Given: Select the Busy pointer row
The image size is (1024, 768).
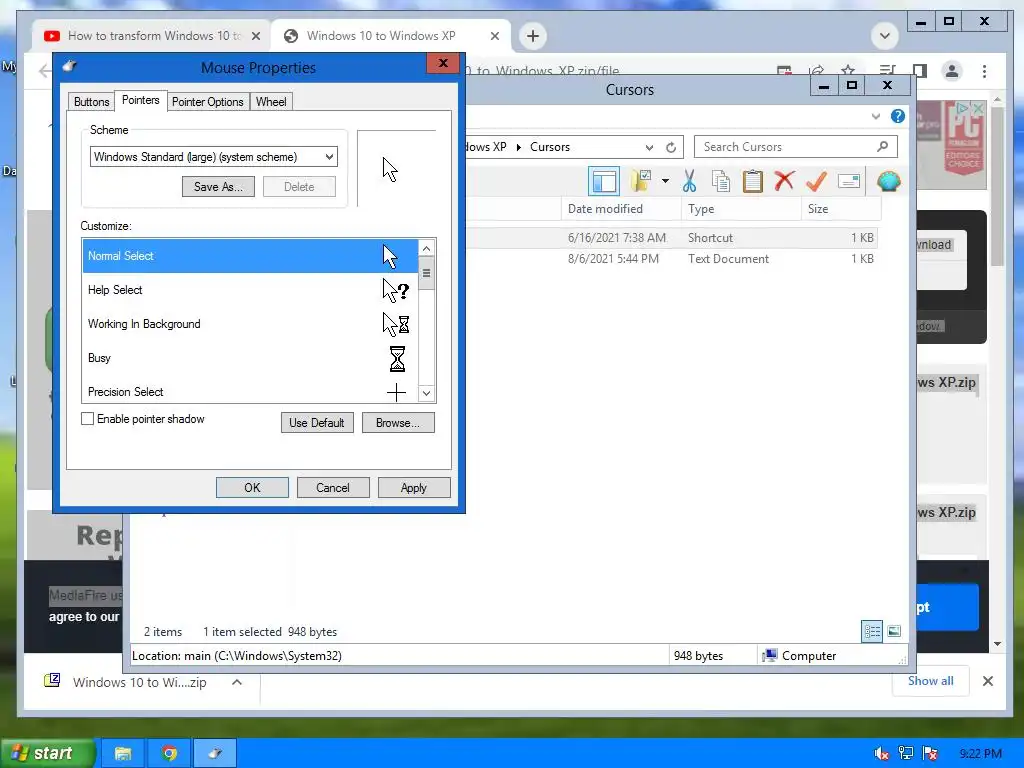Looking at the screenshot, I should pos(250,358).
